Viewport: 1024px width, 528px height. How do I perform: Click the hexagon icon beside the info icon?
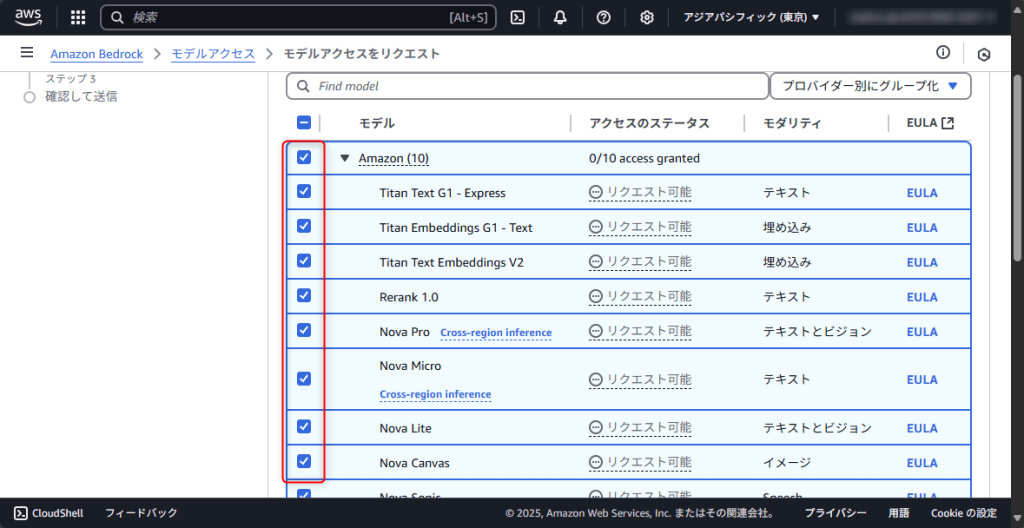coord(984,55)
